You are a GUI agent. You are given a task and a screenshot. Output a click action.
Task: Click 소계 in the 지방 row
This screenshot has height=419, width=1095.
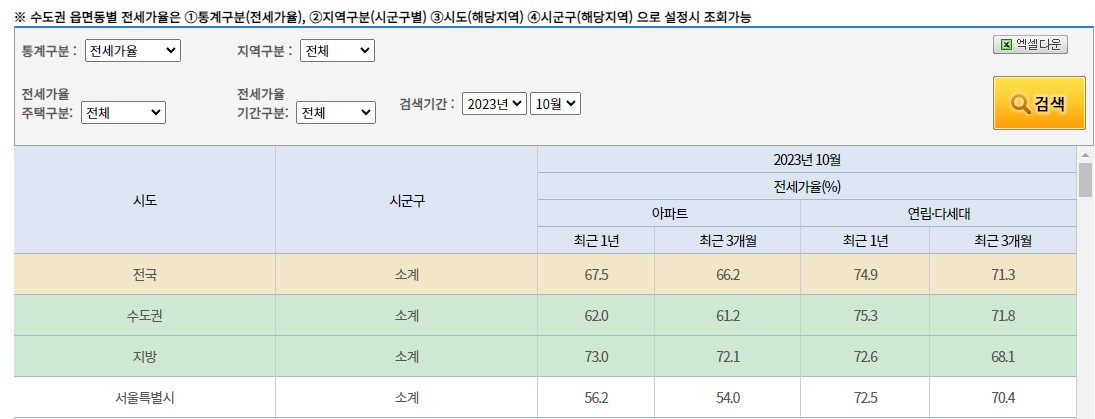coord(406,357)
